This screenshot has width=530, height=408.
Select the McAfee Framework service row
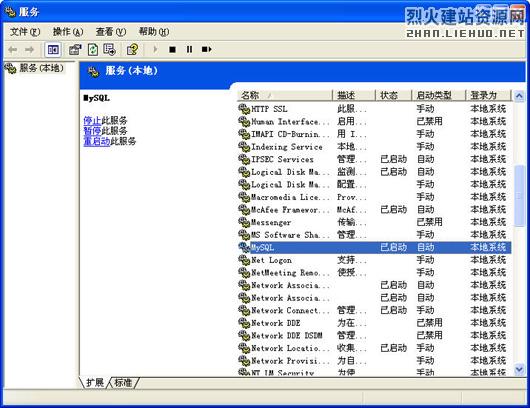pyautogui.click(x=374, y=210)
